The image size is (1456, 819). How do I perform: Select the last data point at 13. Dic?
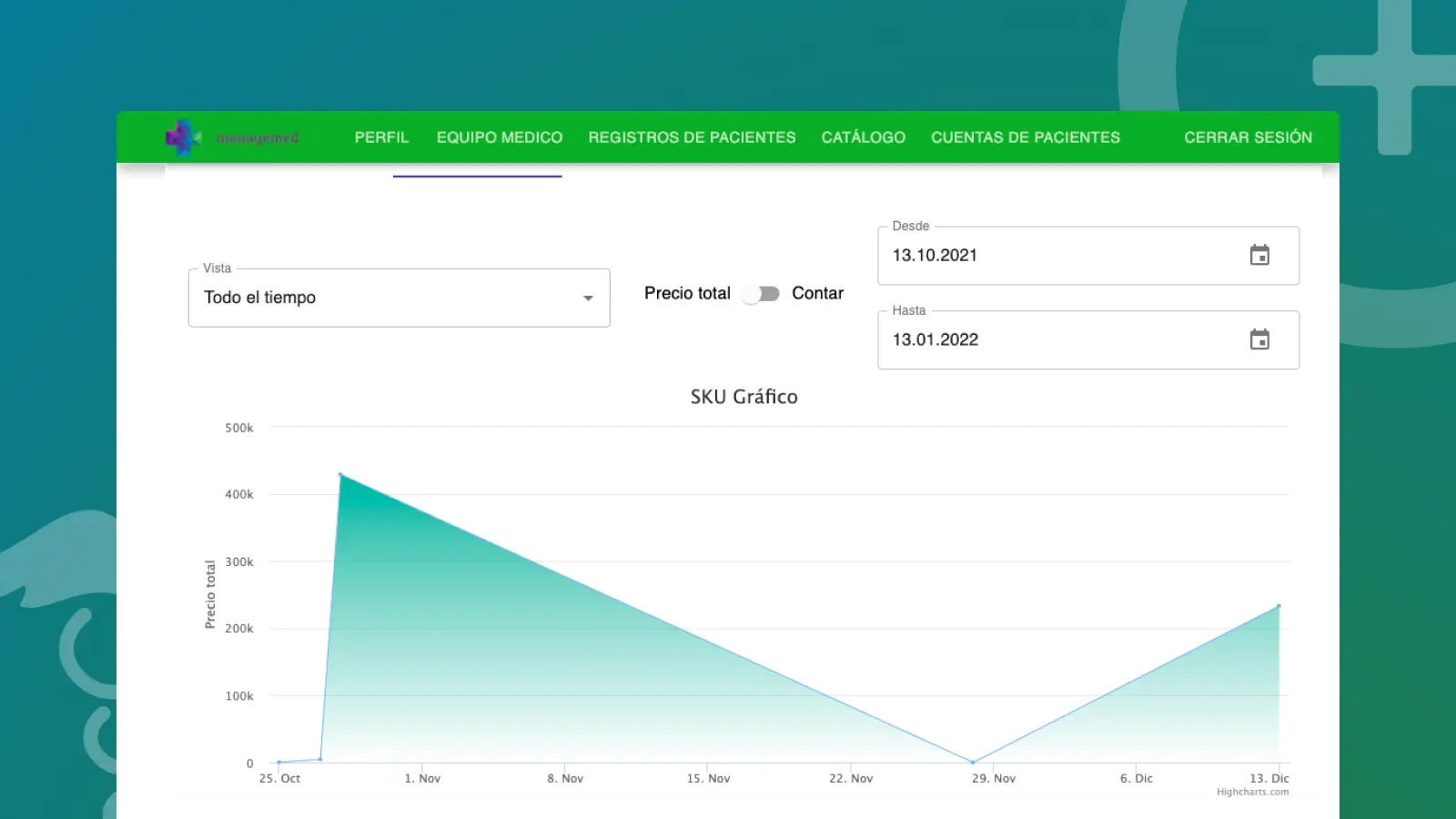pos(1279,606)
